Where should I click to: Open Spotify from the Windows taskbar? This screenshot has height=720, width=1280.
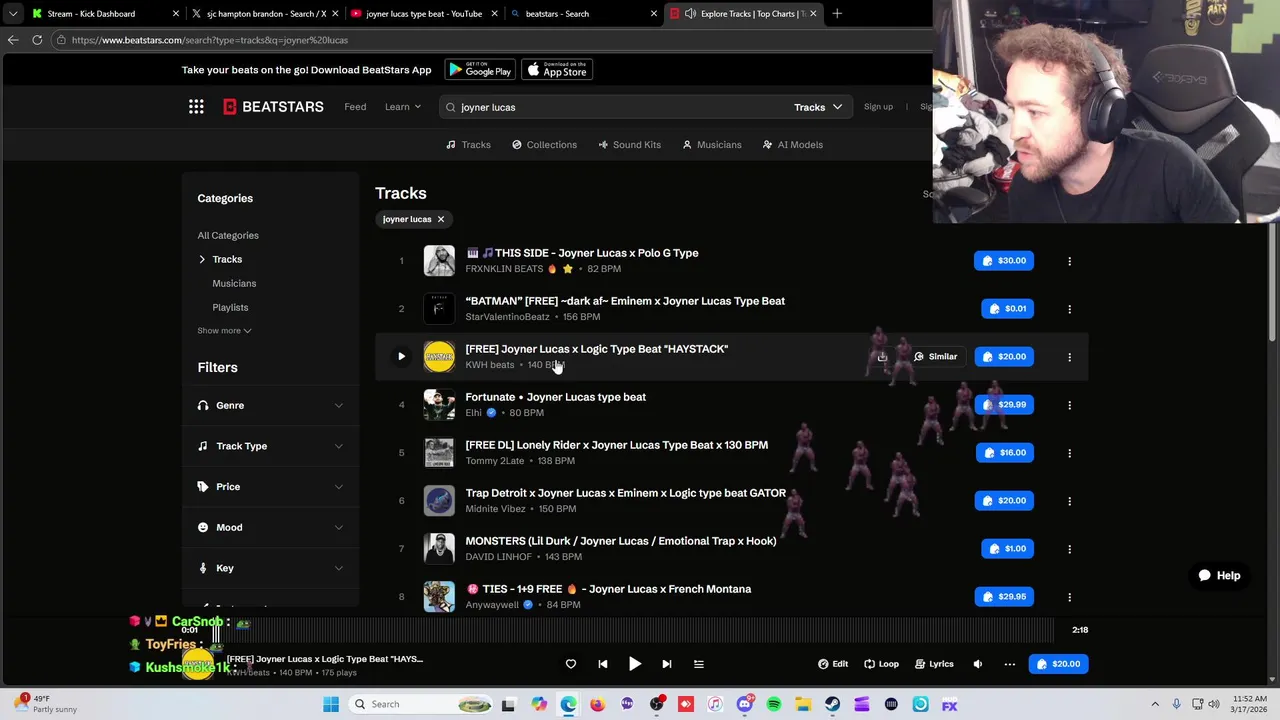[774, 705]
